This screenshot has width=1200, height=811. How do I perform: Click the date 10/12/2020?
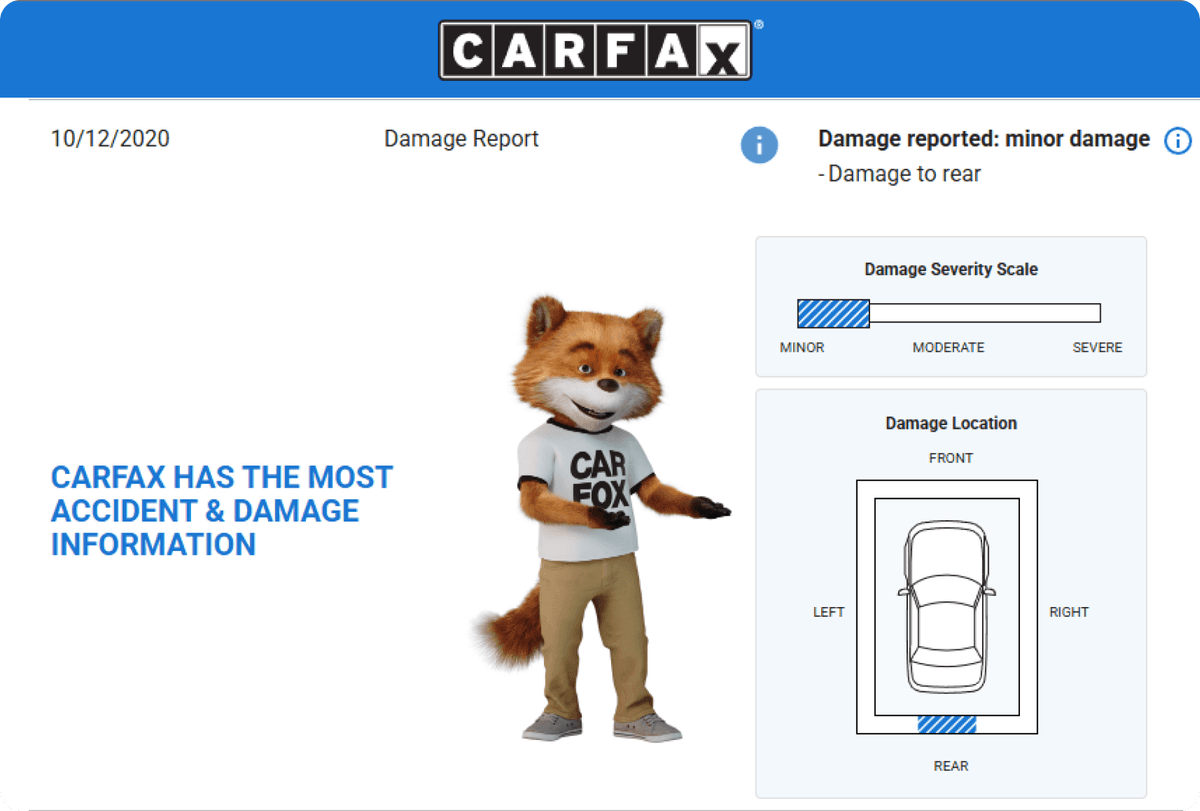110,139
